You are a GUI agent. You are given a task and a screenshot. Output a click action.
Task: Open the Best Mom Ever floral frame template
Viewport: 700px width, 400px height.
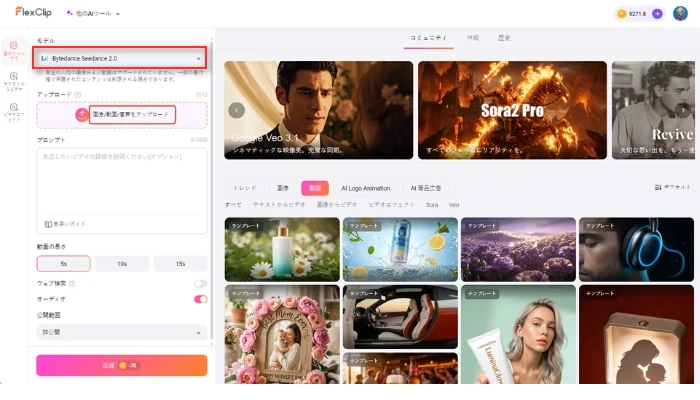pos(282,335)
